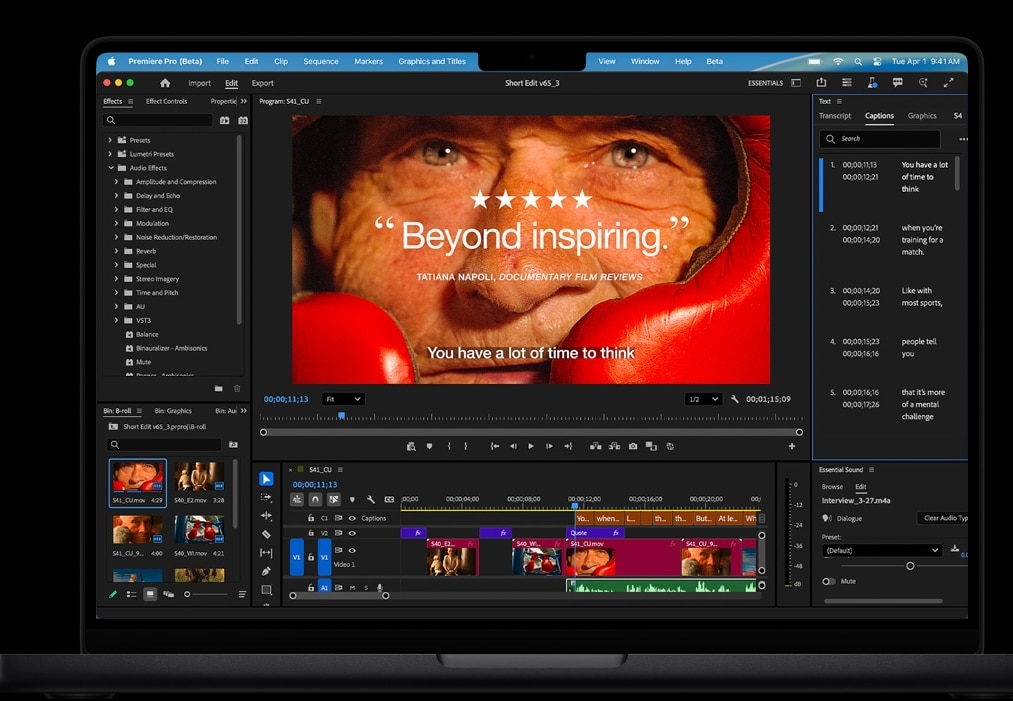
Task: Click the Export Frame camera icon
Action: tap(633, 446)
